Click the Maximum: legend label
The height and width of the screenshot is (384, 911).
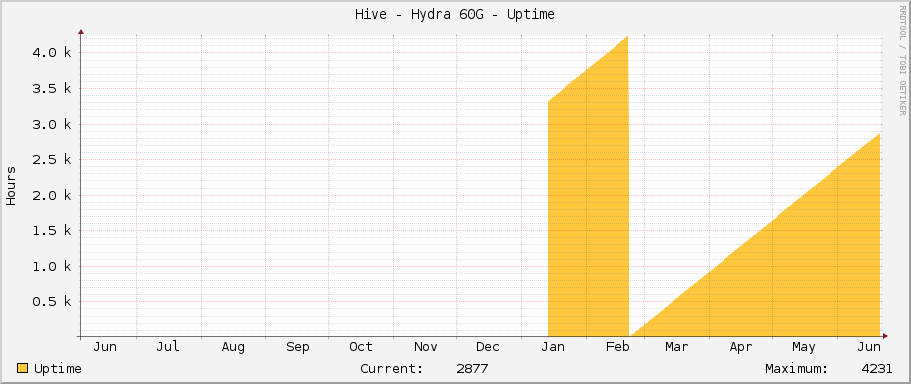797,369
